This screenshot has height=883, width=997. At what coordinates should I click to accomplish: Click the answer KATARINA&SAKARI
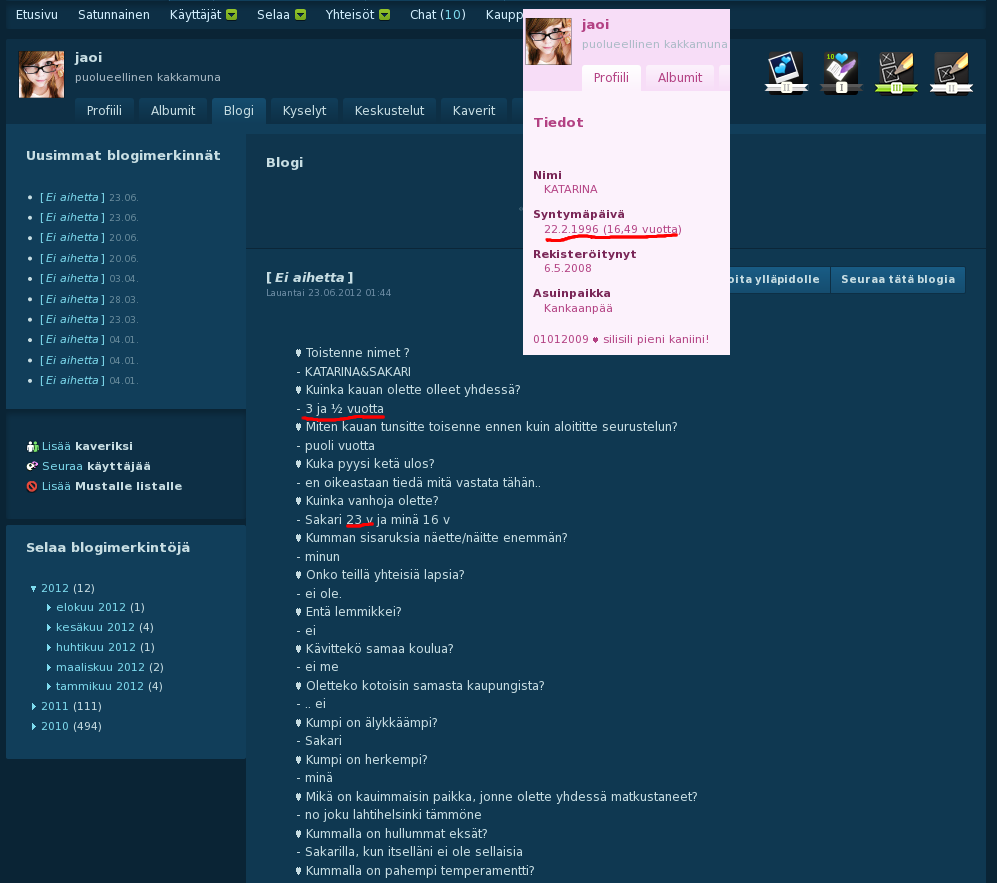[357, 372]
